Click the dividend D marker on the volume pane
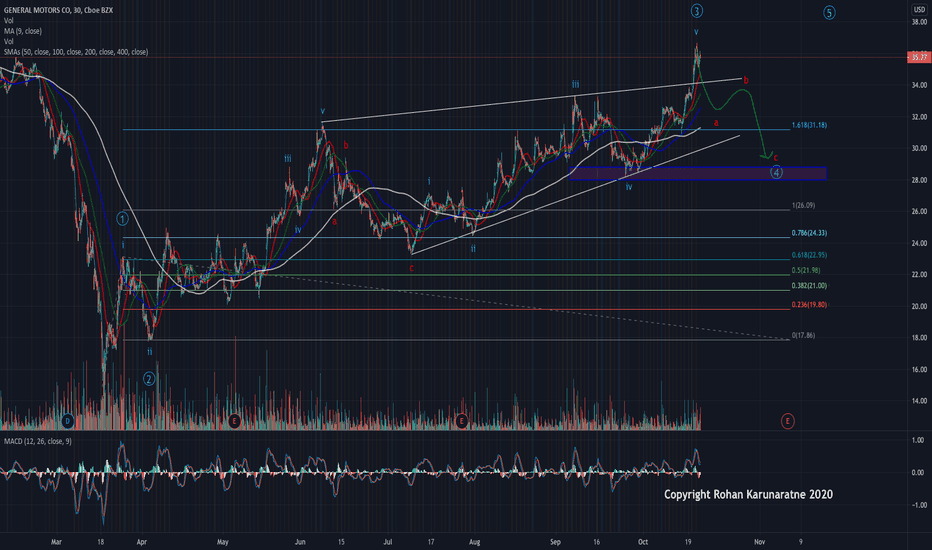The image size is (932, 550). pos(68,422)
